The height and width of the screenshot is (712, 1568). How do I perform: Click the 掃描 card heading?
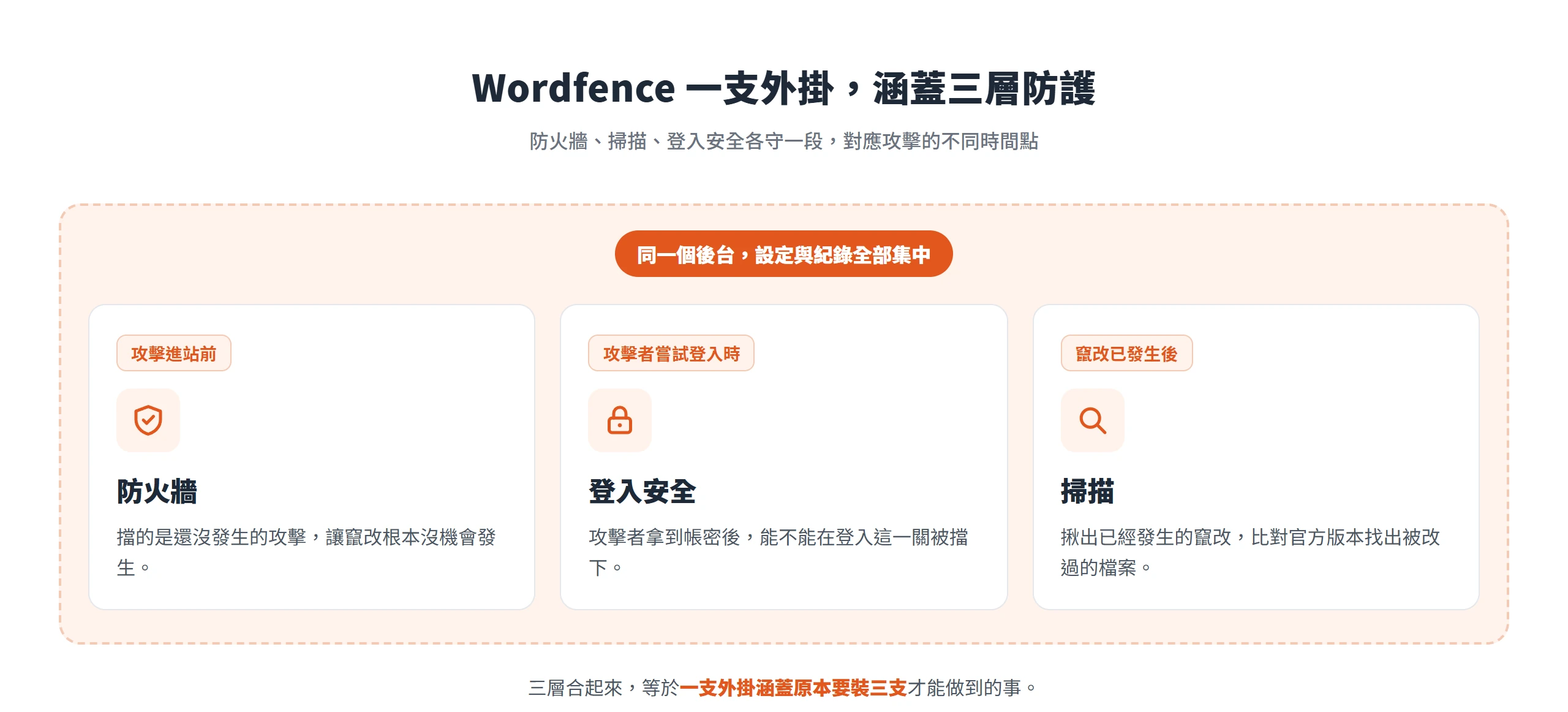(1087, 491)
